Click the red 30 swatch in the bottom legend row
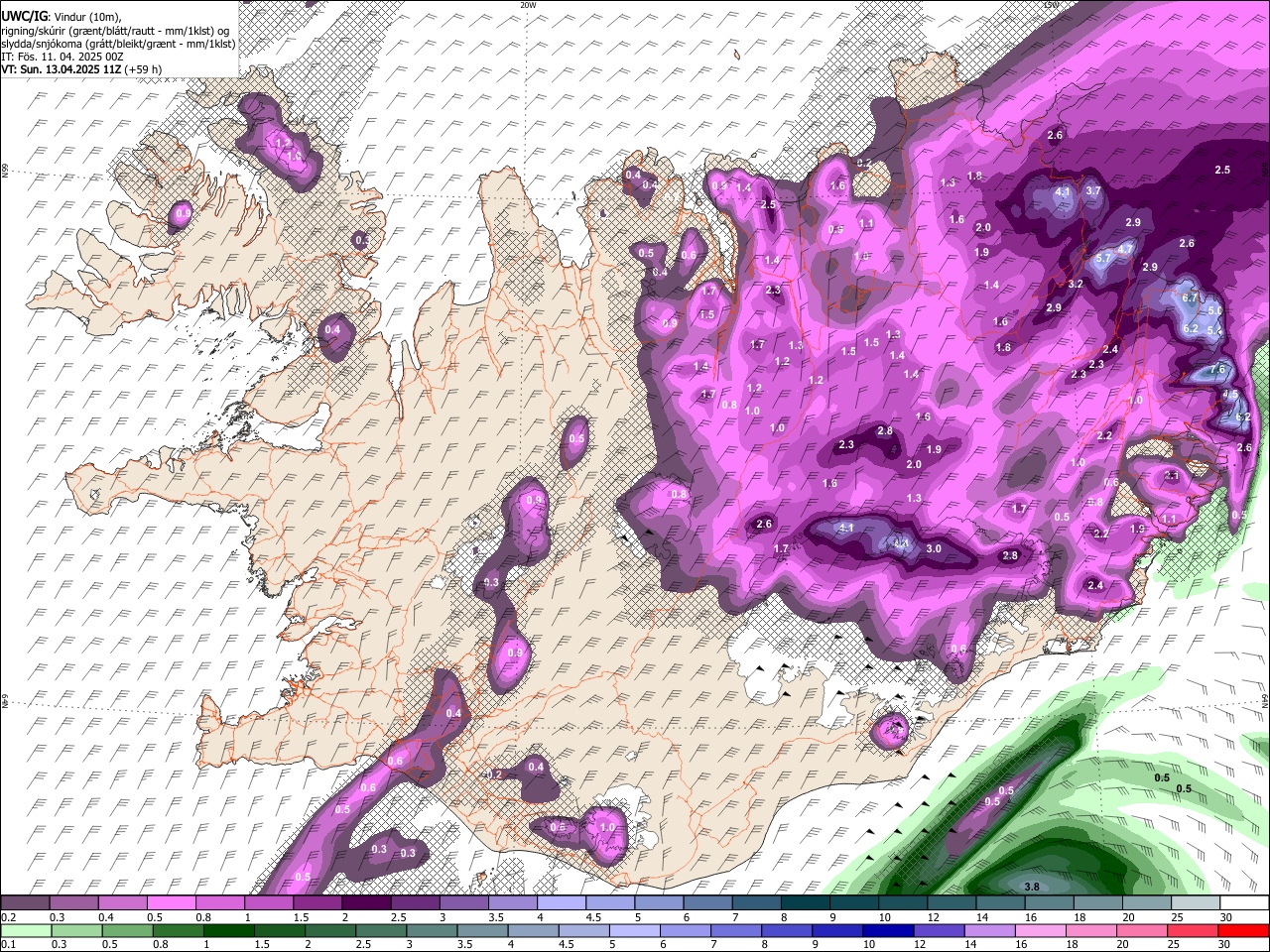This screenshot has width=1270, height=952. pos(1242,930)
